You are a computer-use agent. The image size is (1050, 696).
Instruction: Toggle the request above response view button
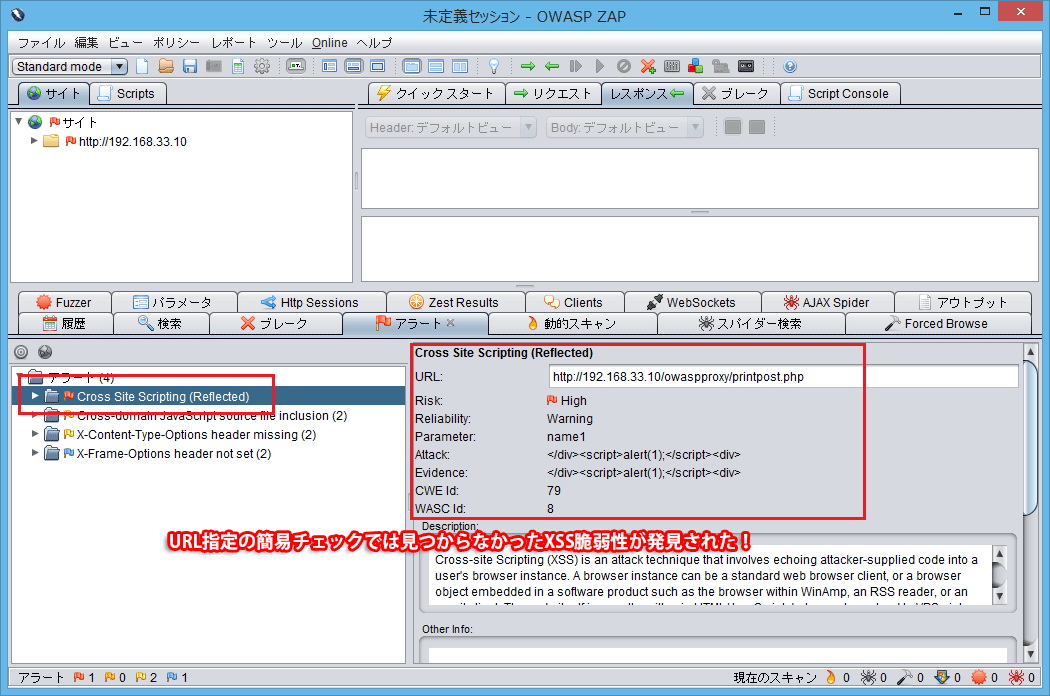[x=436, y=66]
